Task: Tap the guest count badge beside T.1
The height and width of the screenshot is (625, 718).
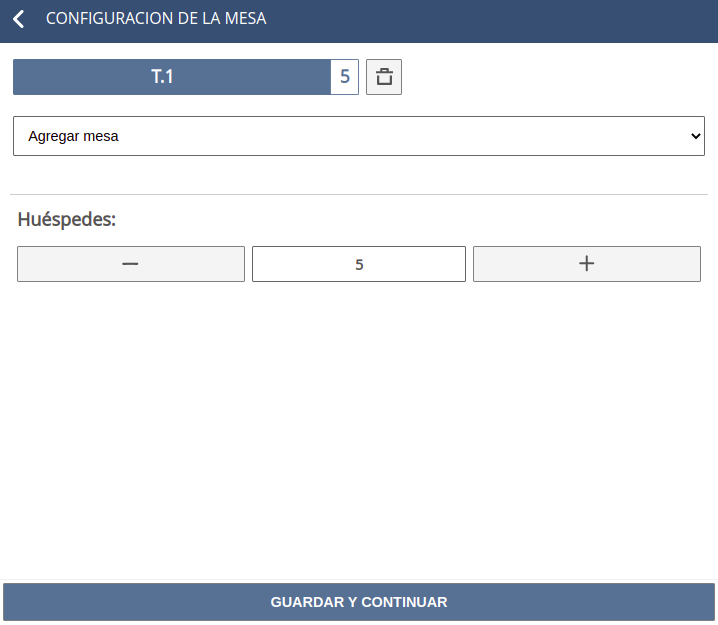Action: (x=345, y=77)
